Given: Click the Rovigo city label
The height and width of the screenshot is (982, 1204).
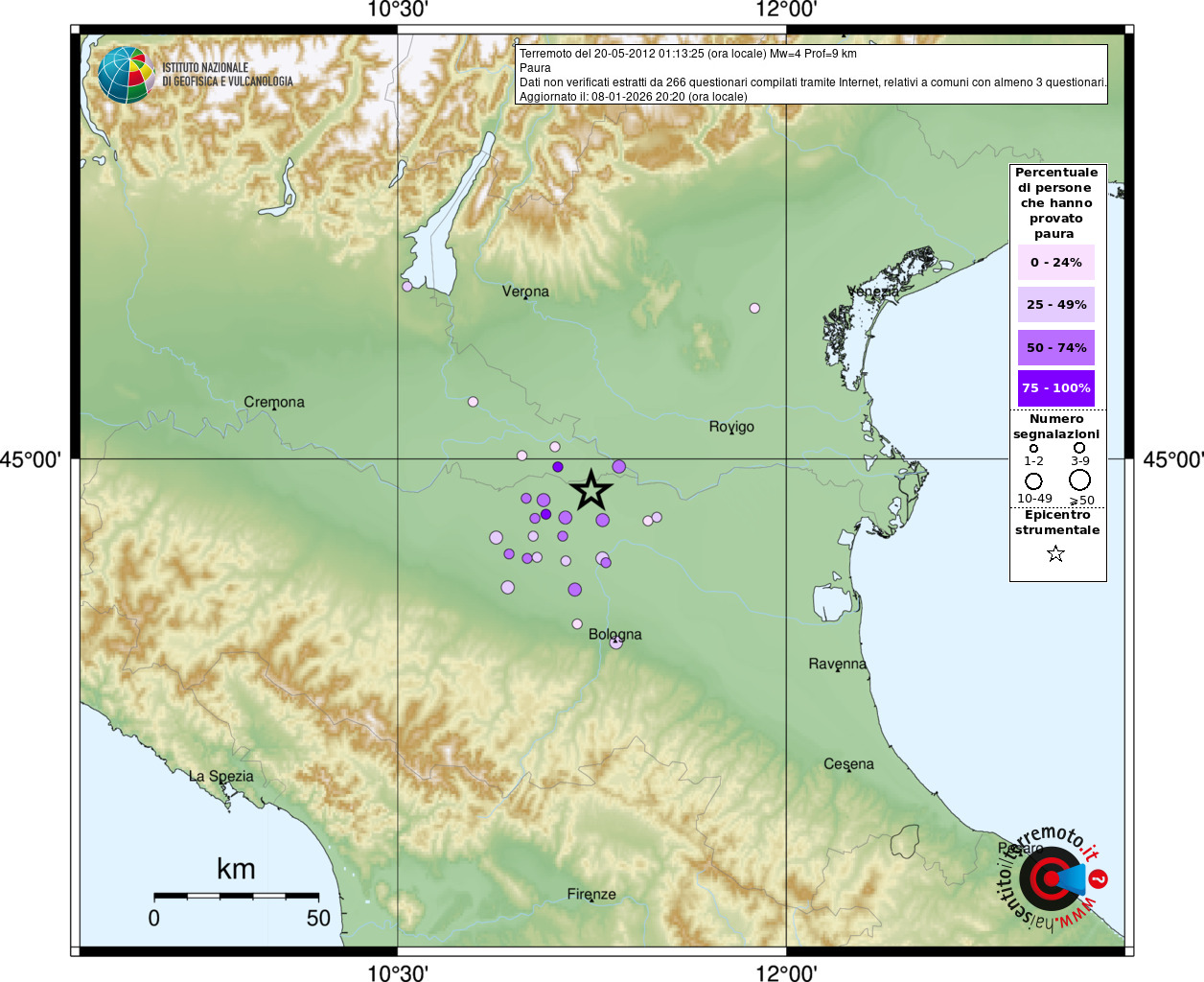Looking at the screenshot, I should point(731,427).
